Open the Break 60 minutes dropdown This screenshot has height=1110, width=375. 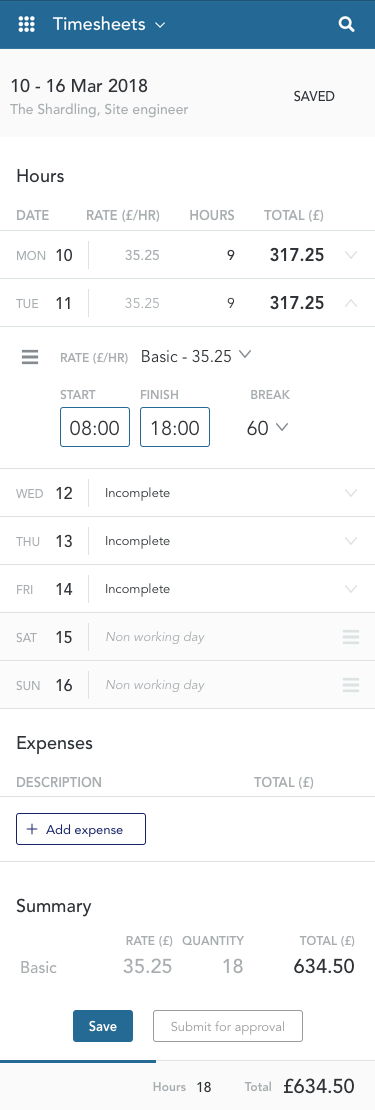point(267,428)
